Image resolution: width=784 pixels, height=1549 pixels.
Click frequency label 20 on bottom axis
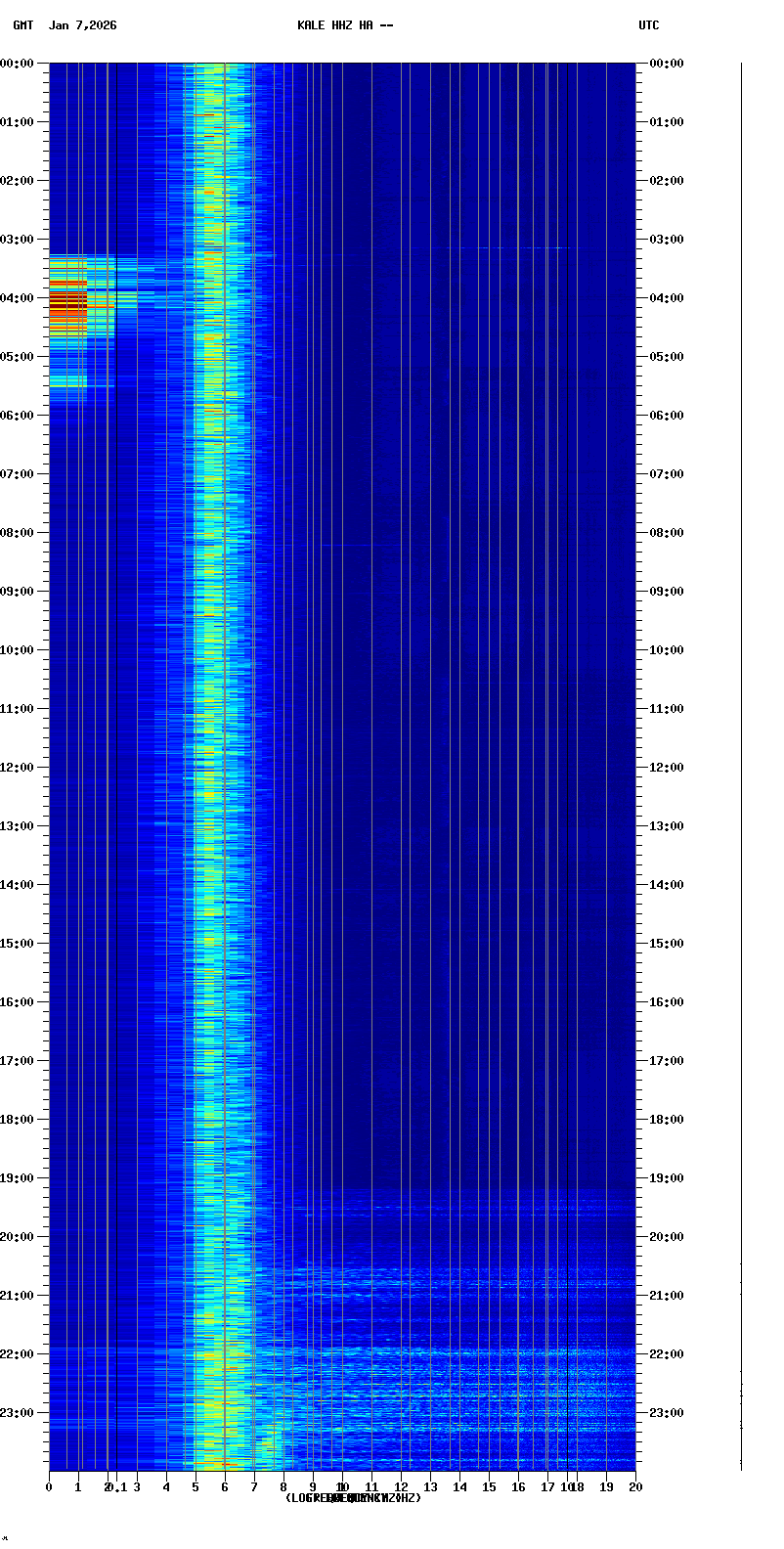(x=635, y=1487)
